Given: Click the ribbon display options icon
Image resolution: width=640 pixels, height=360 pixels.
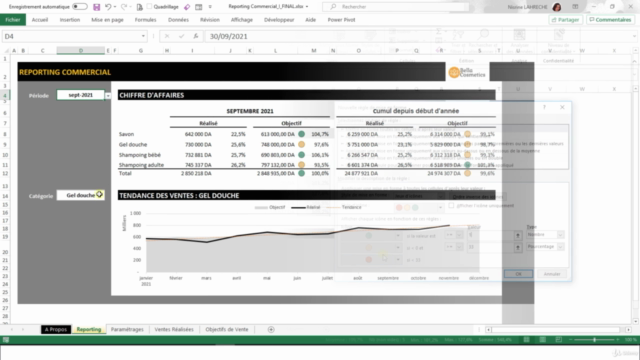Looking at the screenshot, I should pyautogui.click(x=575, y=7).
